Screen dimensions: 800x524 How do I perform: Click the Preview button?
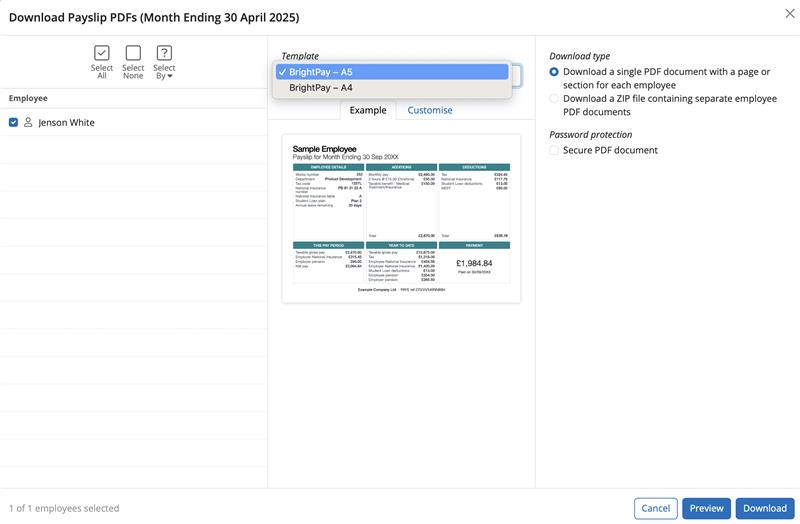[x=706, y=508]
